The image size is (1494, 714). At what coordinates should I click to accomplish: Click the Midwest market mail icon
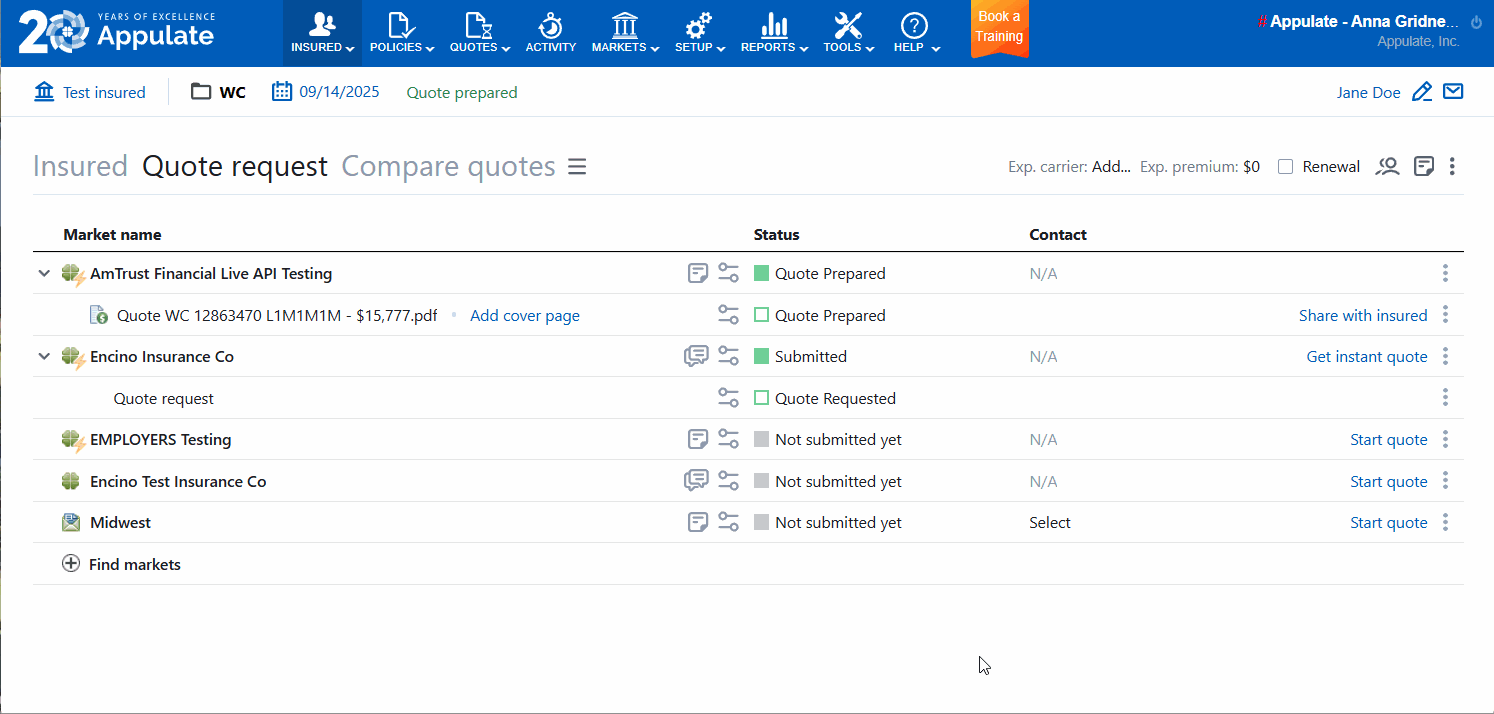coord(70,522)
